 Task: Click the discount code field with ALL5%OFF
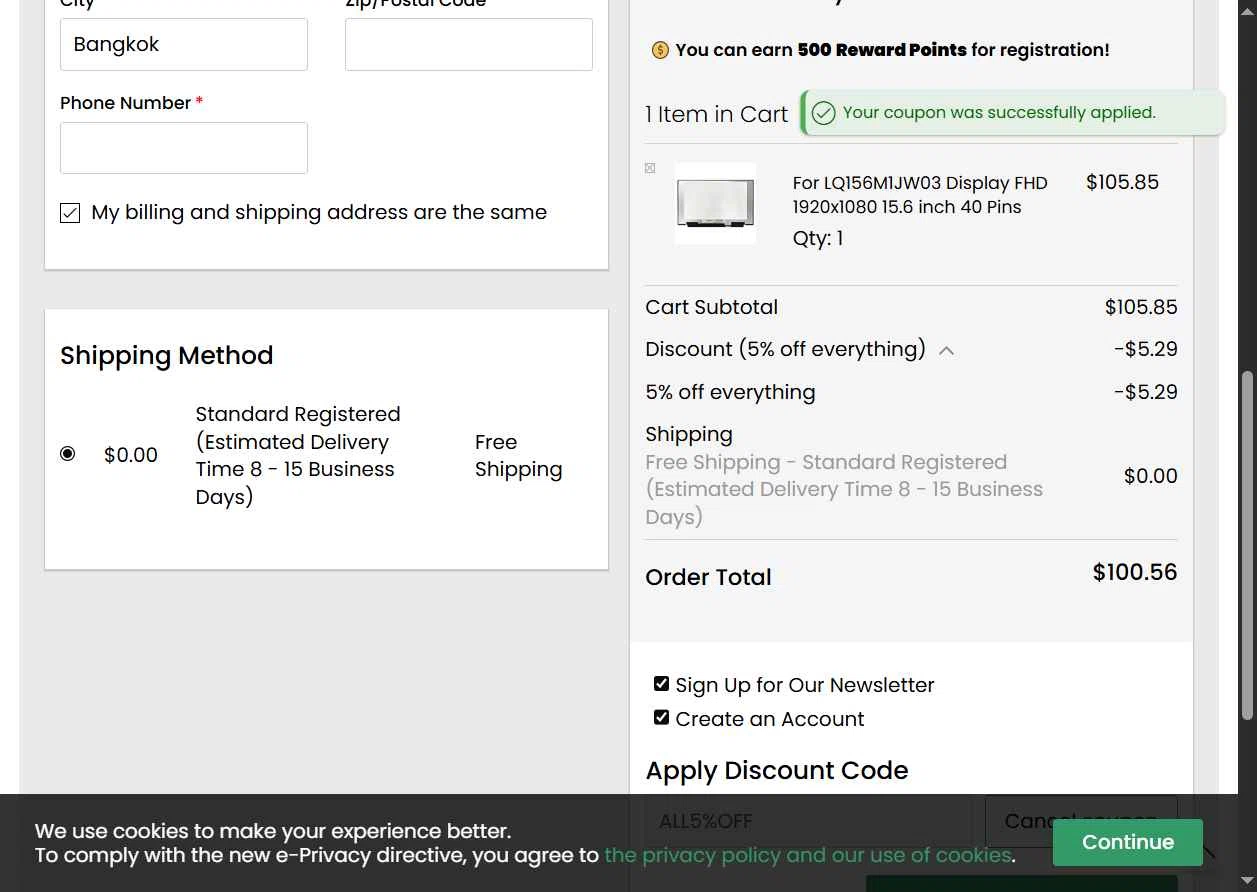(808, 821)
